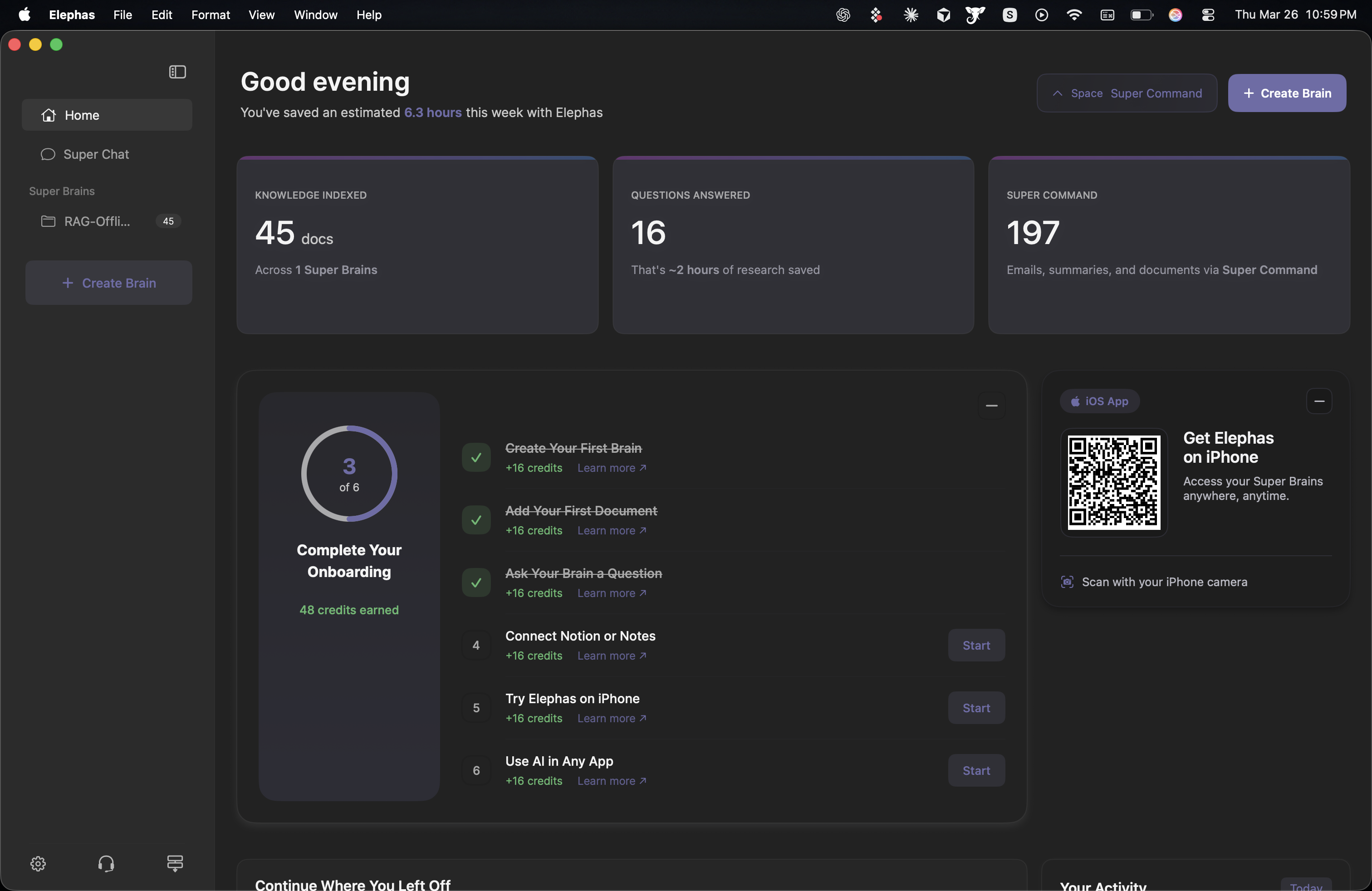1372x891 pixels.
Task: Open the Window menu
Action: coord(315,15)
